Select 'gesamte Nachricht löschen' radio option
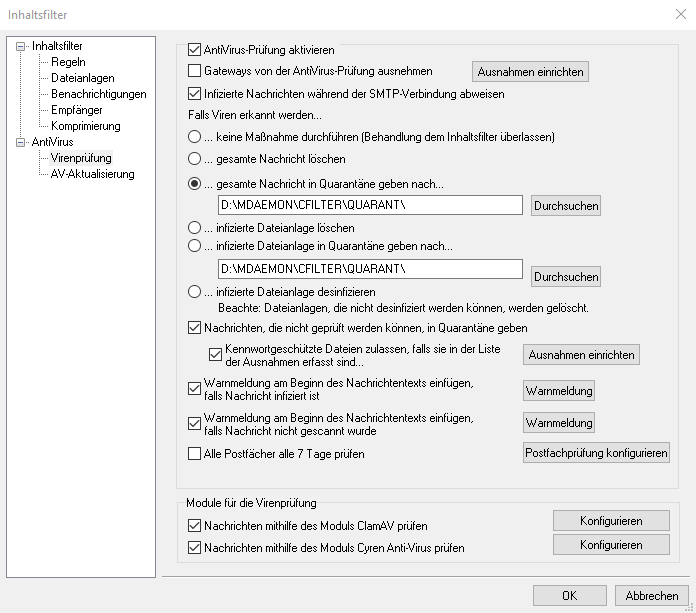This screenshot has width=696, height=613. [x=195, y=159]
